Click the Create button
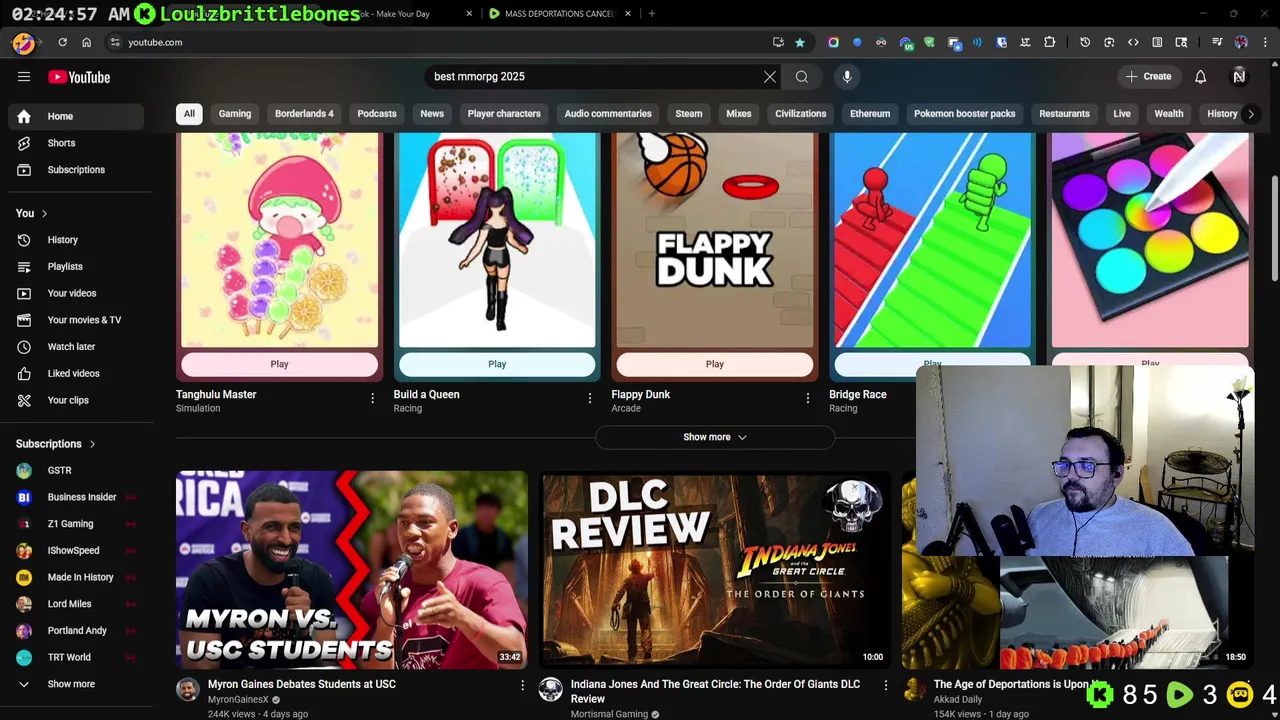Screen dimensions: 1280x720 point(1148,77)
